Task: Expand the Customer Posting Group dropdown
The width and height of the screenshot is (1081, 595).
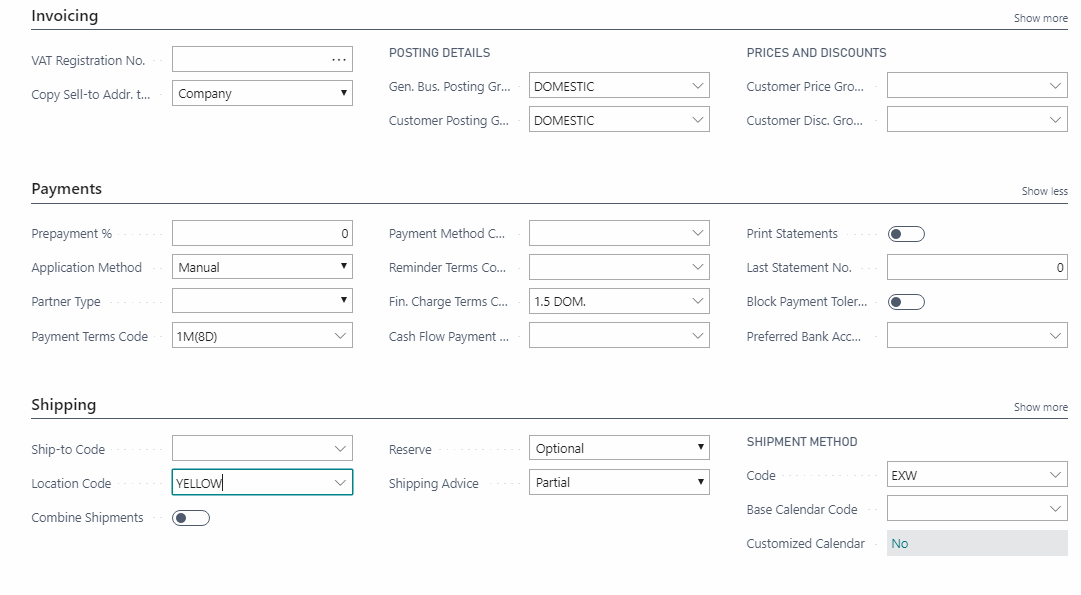Action: point(698,119)
